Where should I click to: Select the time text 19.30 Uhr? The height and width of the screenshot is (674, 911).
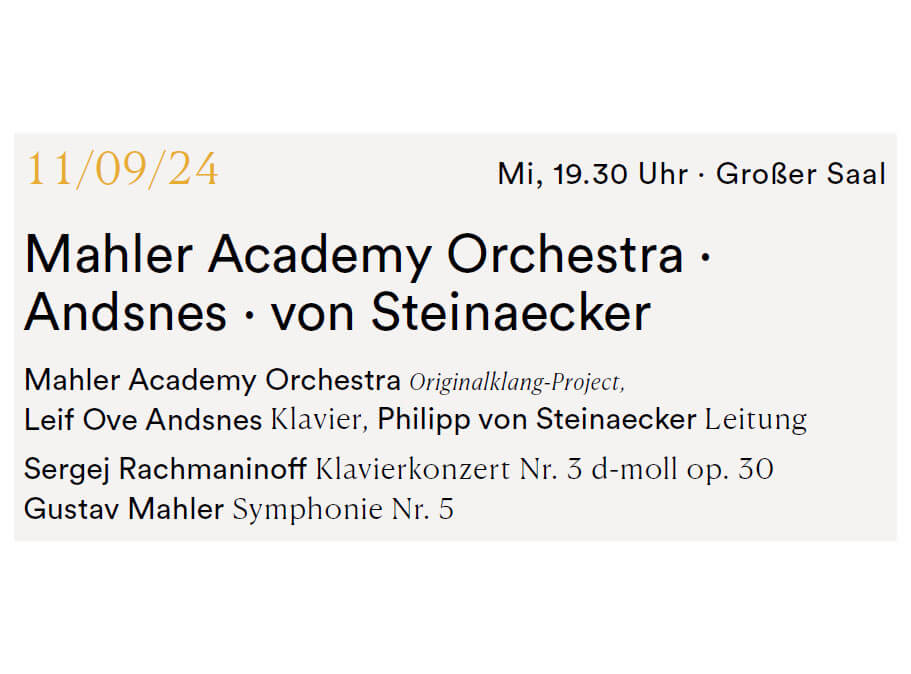(621, 174)
